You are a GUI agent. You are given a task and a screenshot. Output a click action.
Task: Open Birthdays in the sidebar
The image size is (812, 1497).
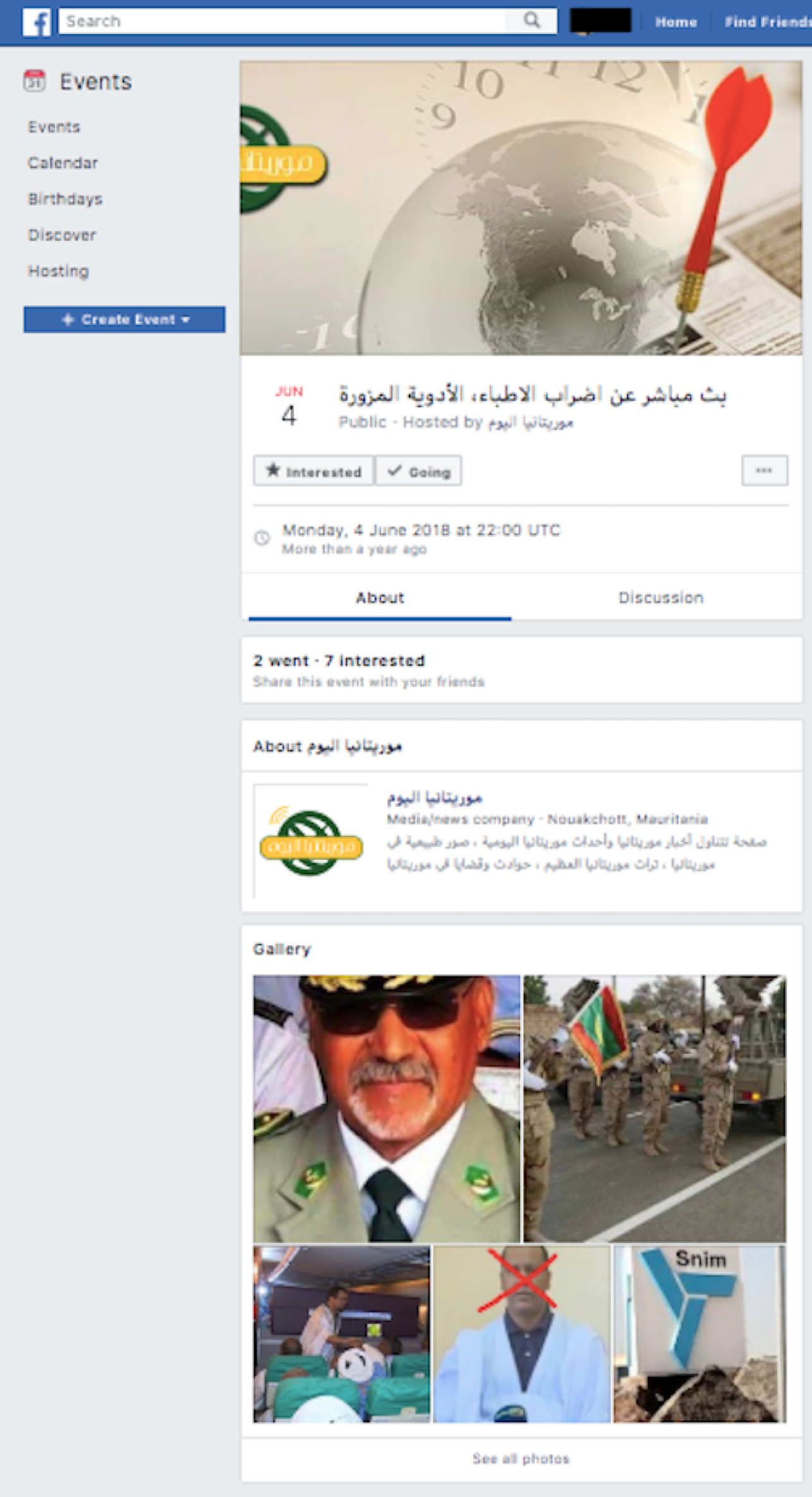65,199
